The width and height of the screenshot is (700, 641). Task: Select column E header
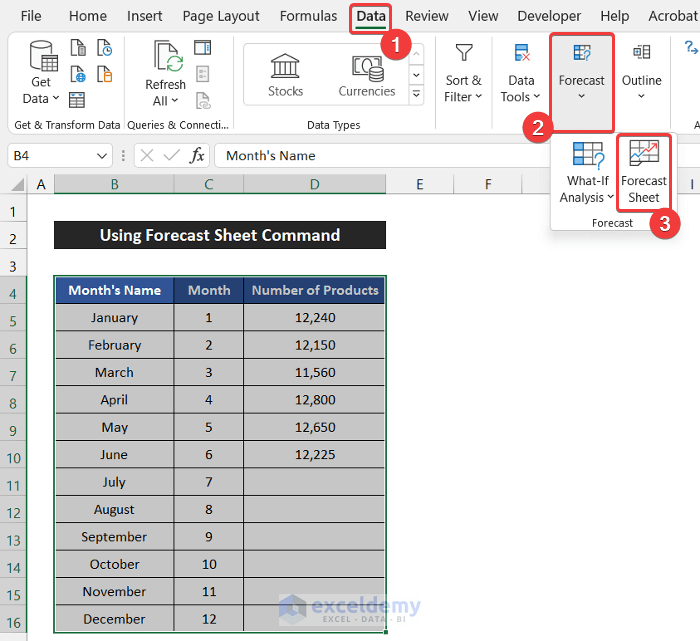click(x=420, y=184)
